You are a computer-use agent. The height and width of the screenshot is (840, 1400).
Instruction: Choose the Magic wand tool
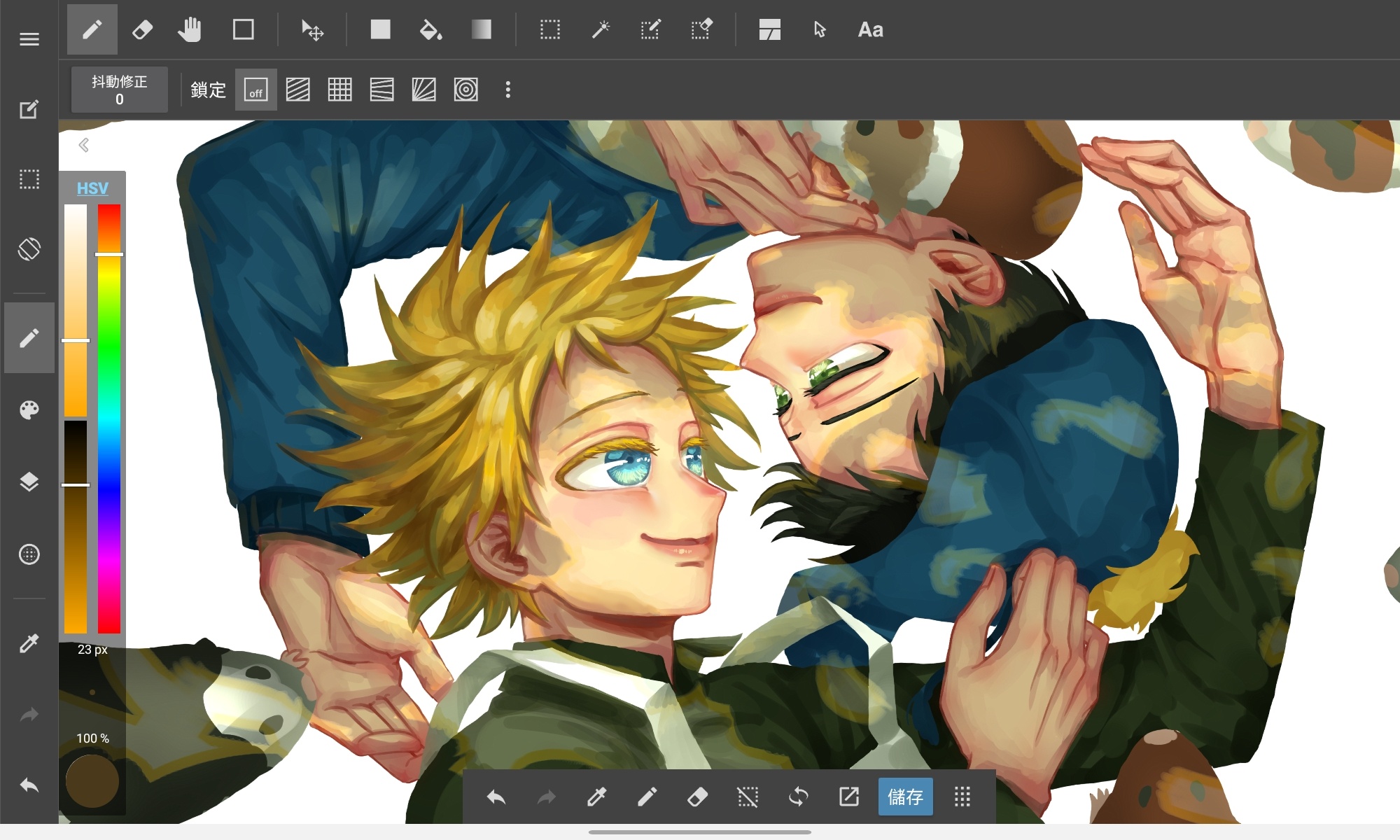pyautogui.click(x=601, y=29)
